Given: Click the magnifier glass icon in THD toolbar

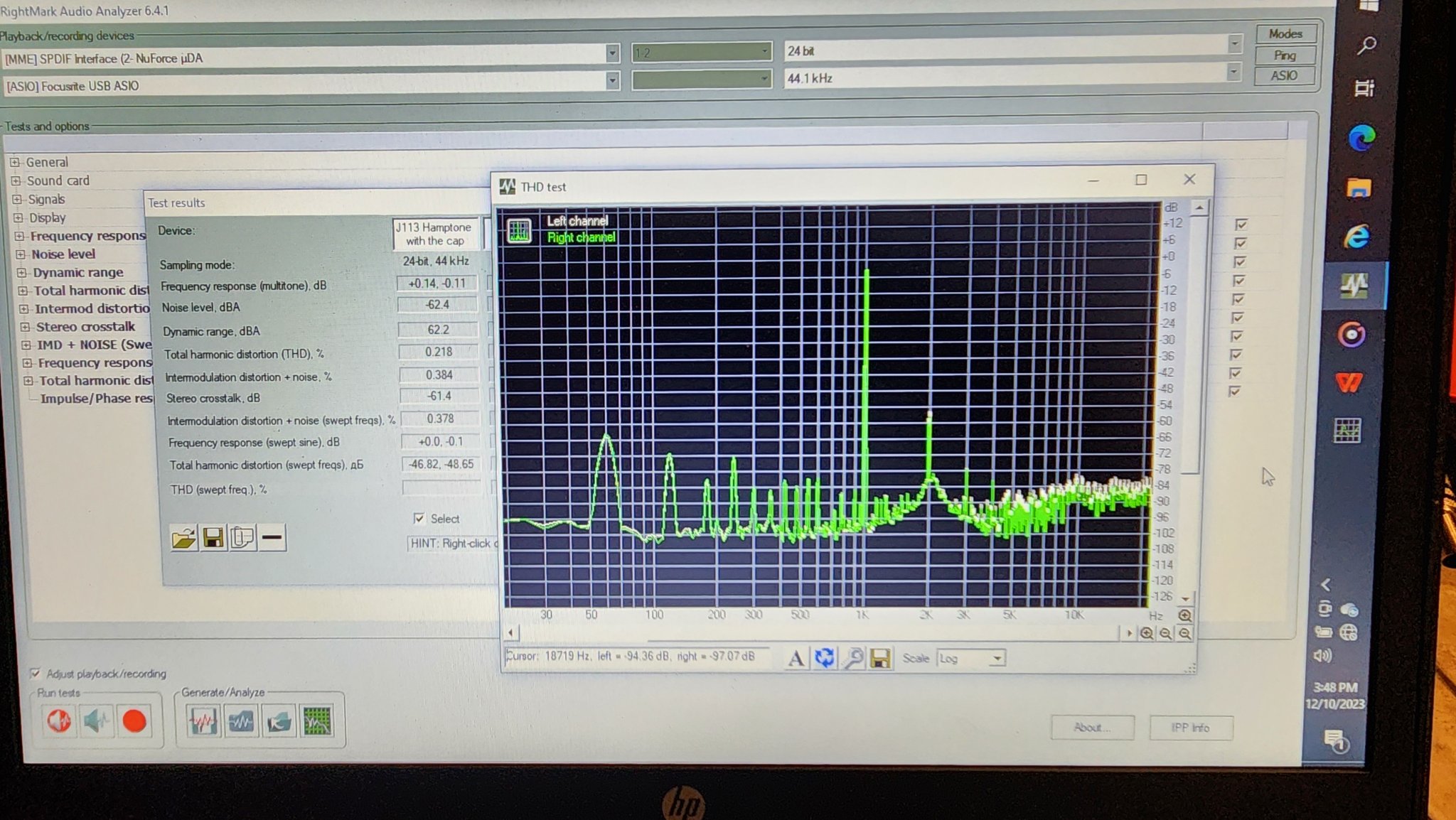Looking at the screenshot, I should 852,658.
